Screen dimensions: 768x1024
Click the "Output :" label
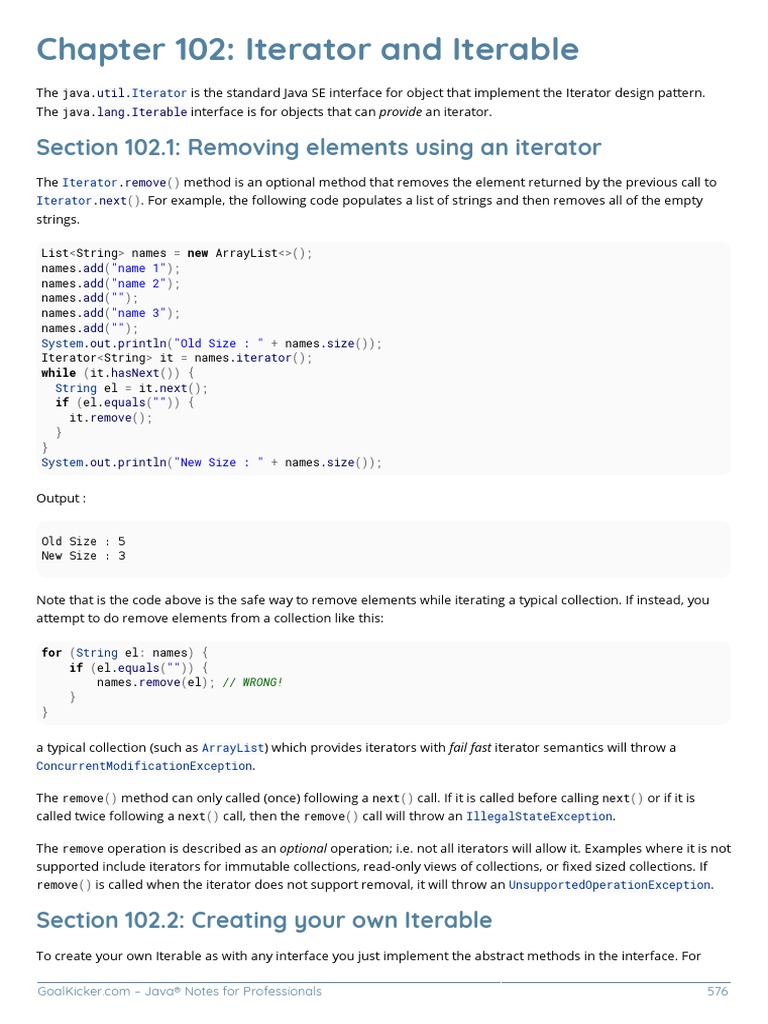coord(61,498)
